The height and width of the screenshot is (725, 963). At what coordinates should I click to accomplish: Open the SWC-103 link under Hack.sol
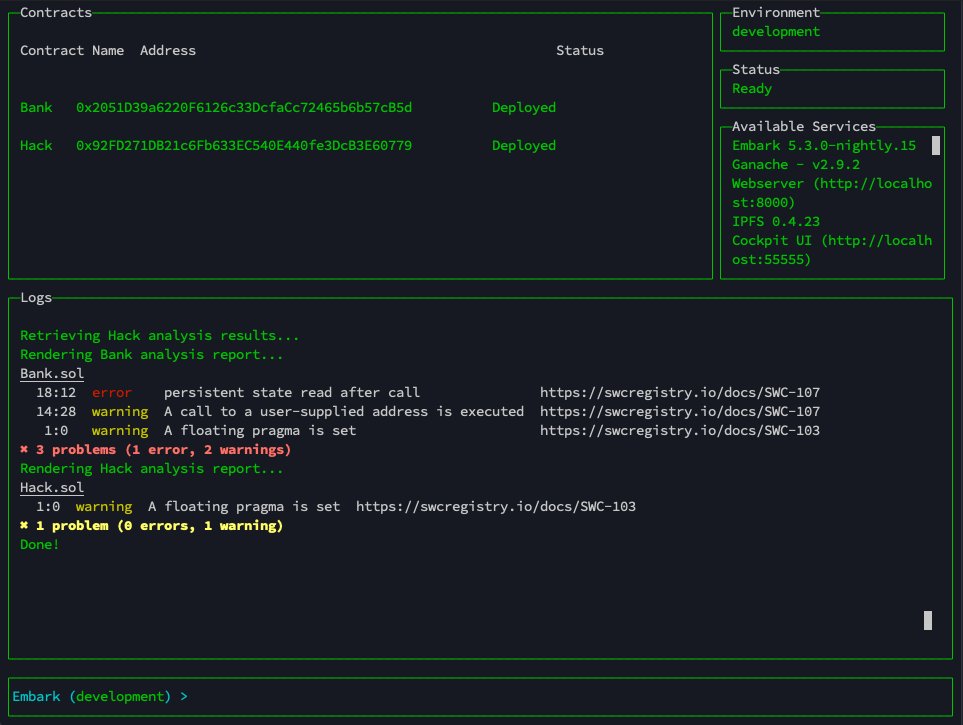(496, 506)
